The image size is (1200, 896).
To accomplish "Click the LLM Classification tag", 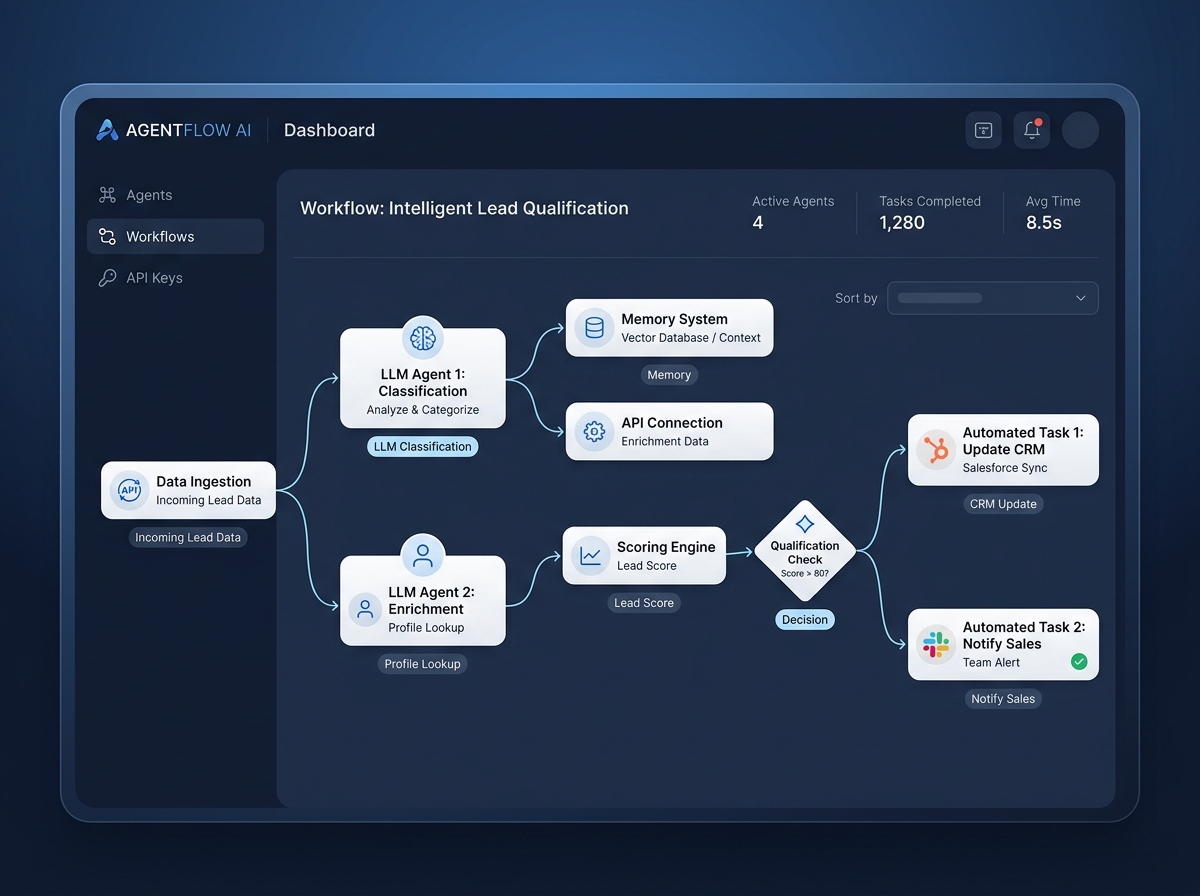I will click(423, 447).
